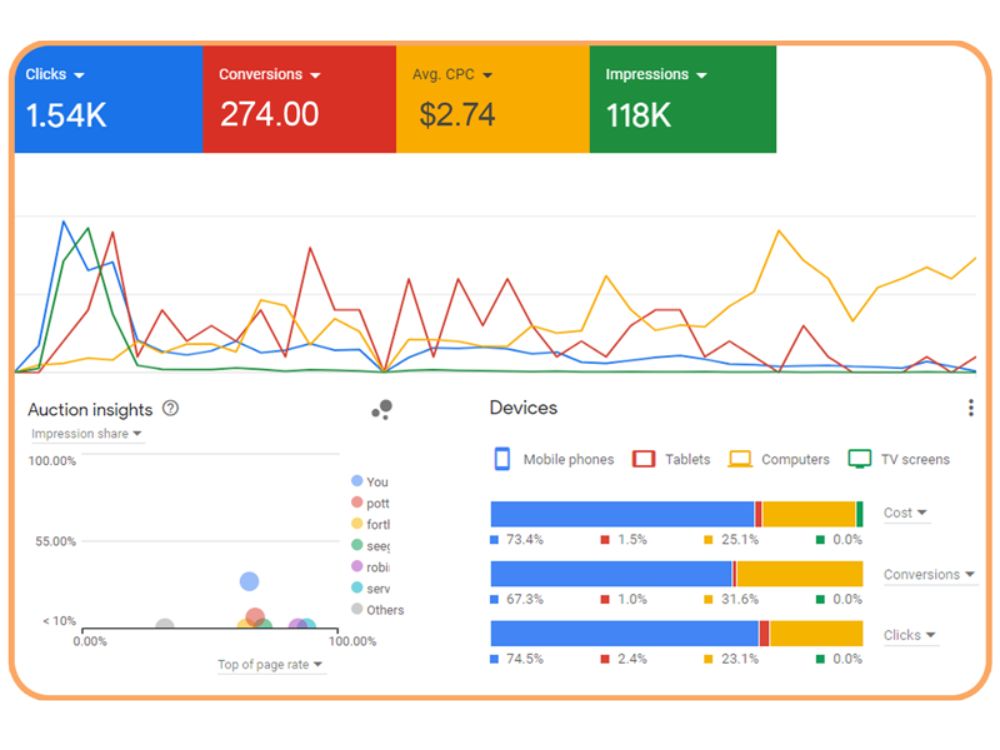The width and height of the screenshot is (1000, 750).
Task: Click the bubble chart view icon
Action: [x=382, y=409]
